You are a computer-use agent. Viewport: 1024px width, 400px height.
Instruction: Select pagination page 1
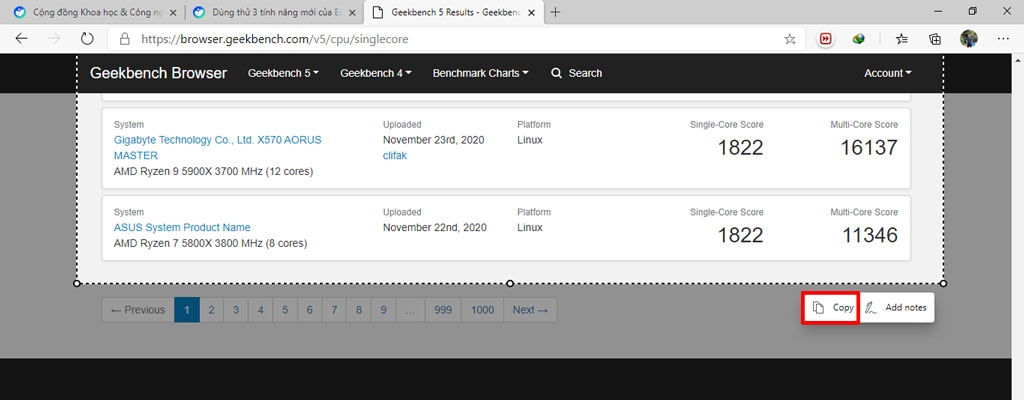tap(187, 310)
